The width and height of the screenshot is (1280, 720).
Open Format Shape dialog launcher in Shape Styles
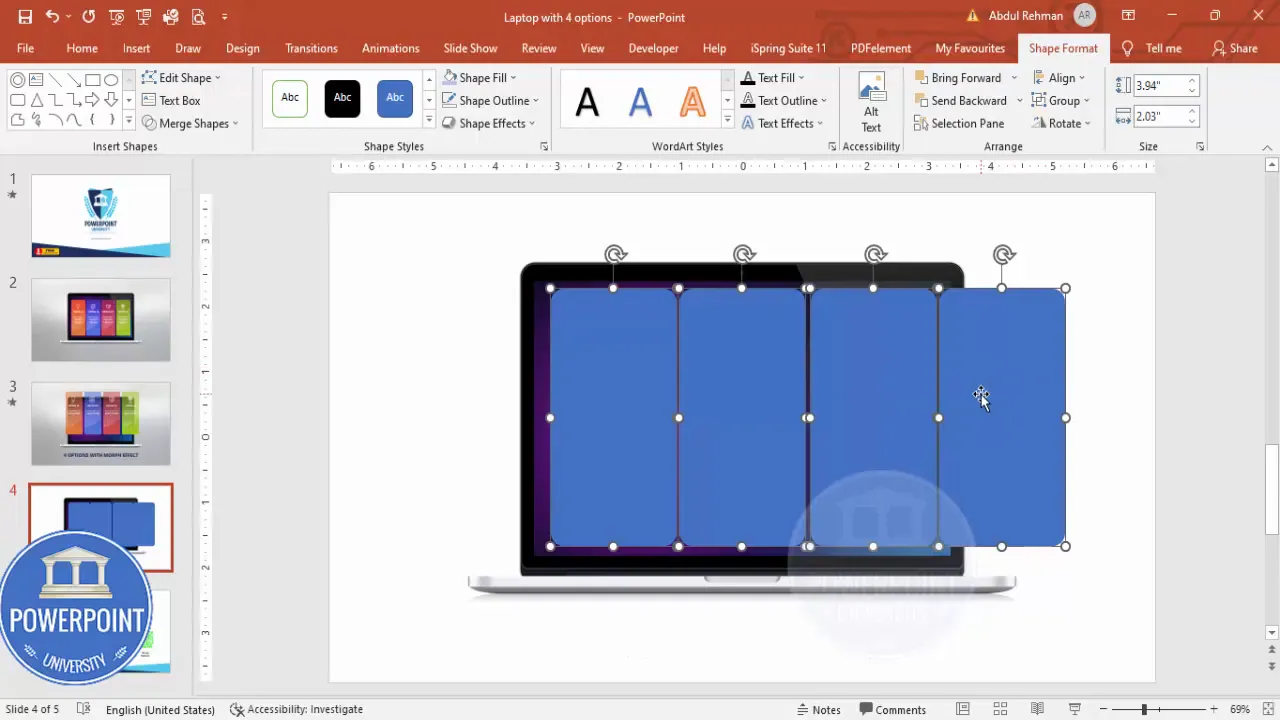pos(544,147)
